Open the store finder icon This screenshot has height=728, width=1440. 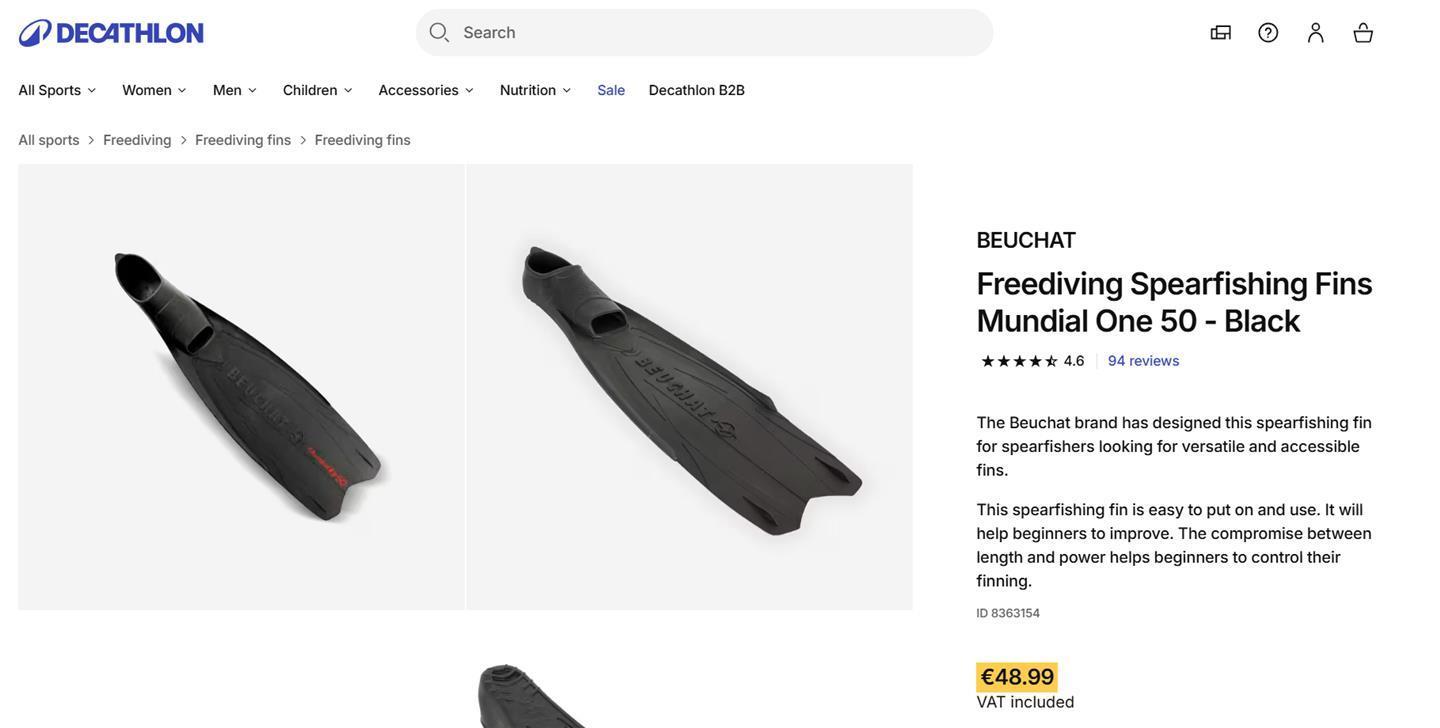(x=1220, y=33)
